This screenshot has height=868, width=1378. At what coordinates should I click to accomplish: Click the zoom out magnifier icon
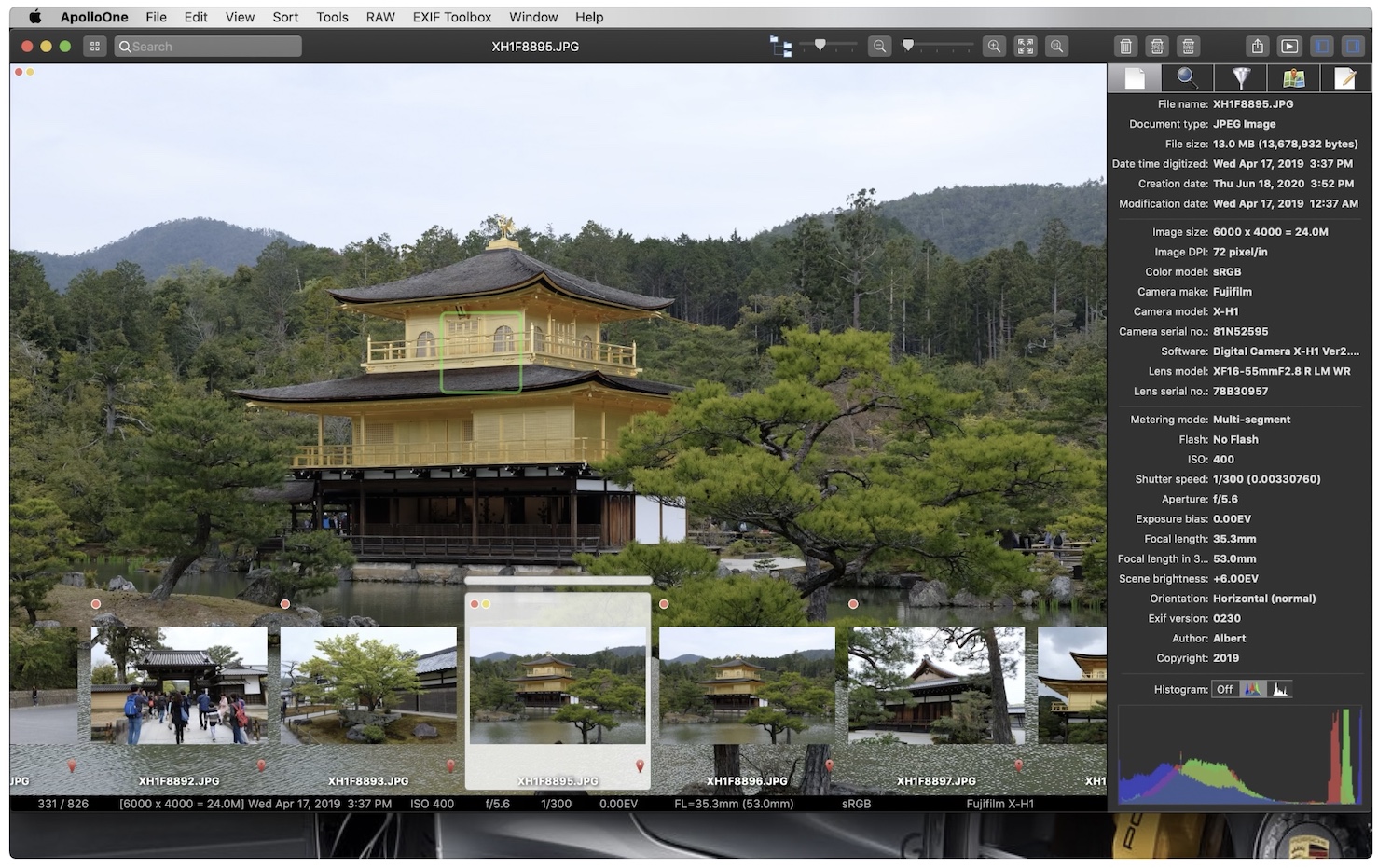879,47
